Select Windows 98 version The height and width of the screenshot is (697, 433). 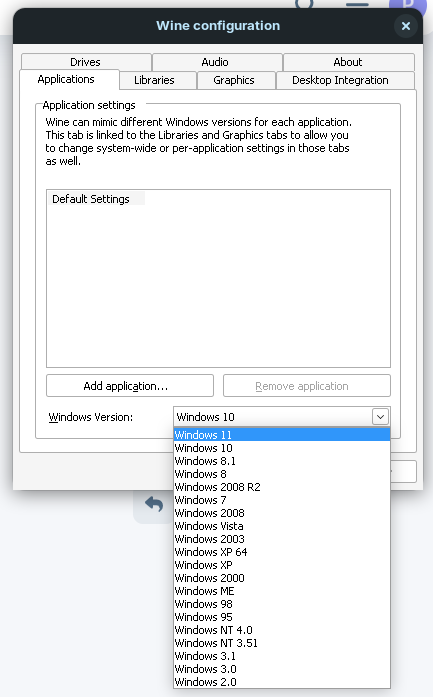coord(282,604)
